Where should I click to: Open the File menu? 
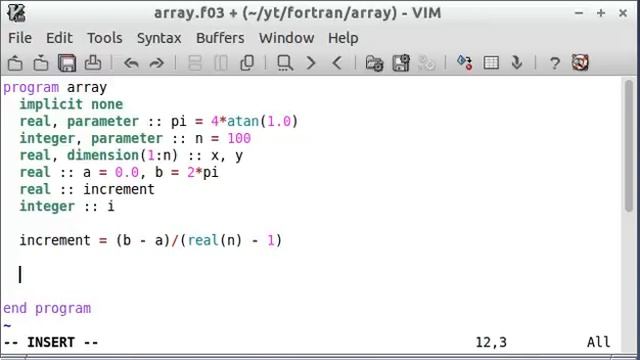coord(20,38)
